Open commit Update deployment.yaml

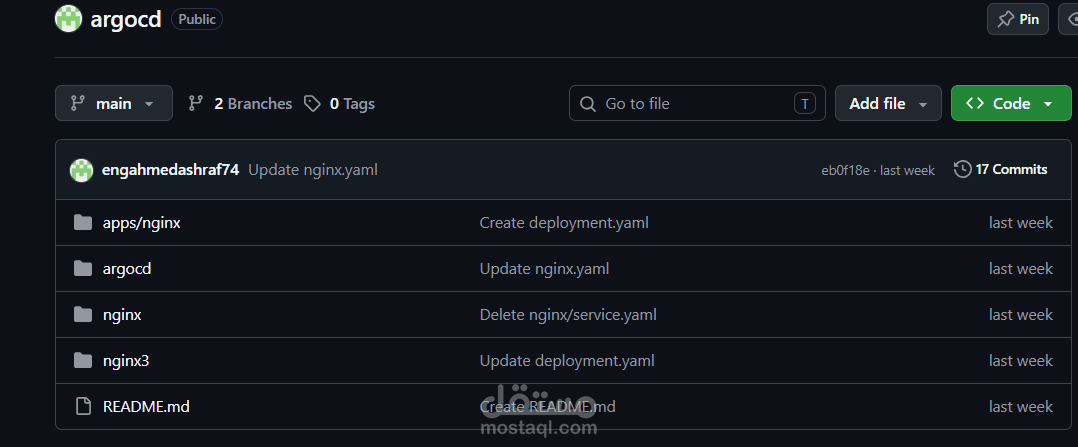coord(566,360)
